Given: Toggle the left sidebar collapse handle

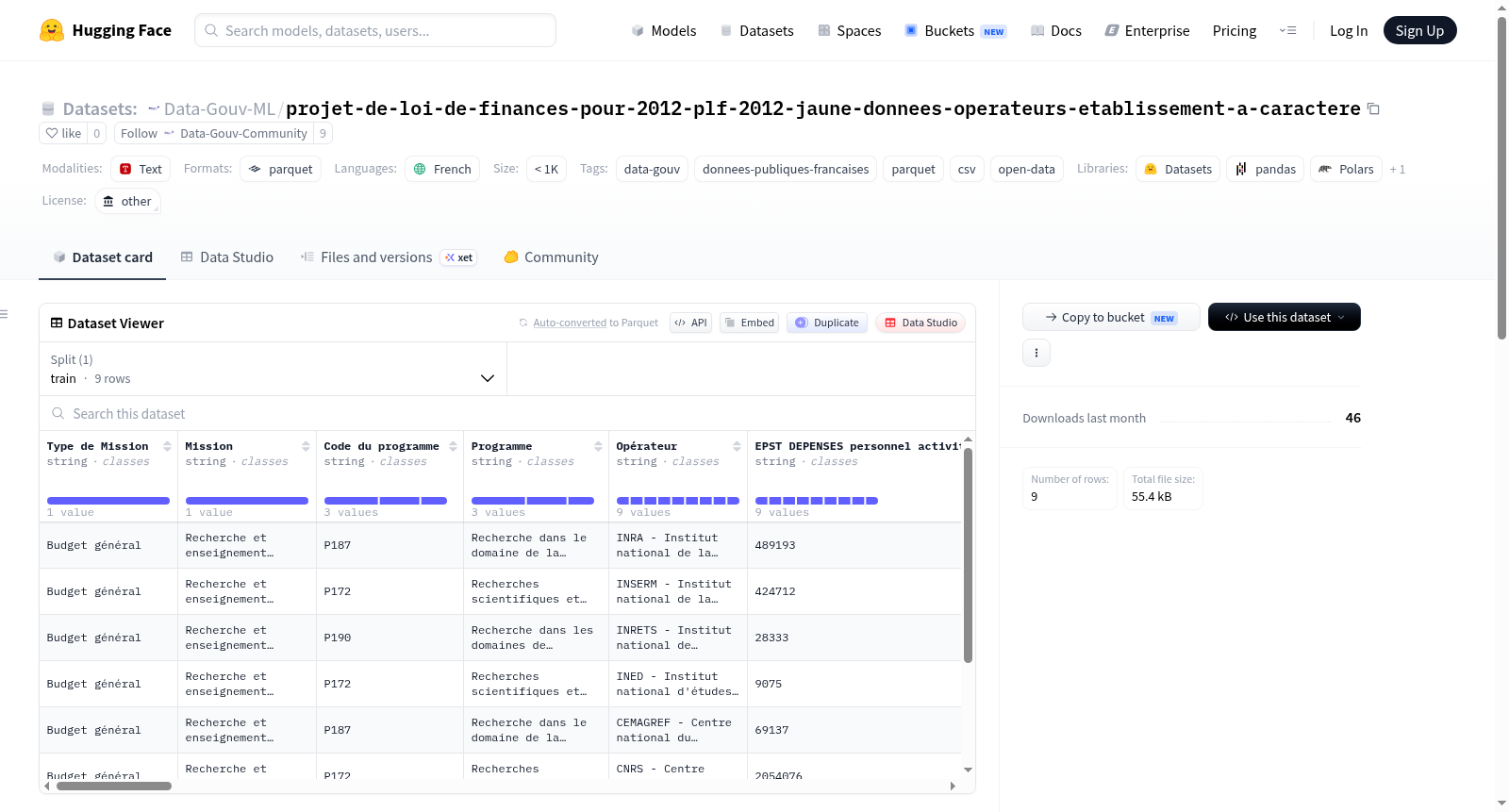Looking at the screenshot, I should 5,314.
